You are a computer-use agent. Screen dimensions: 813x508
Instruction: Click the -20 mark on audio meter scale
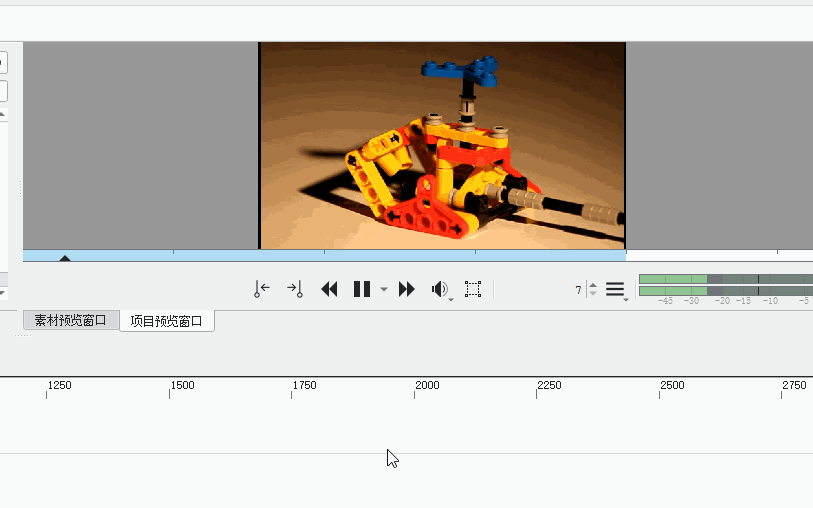tap(722, 301)
